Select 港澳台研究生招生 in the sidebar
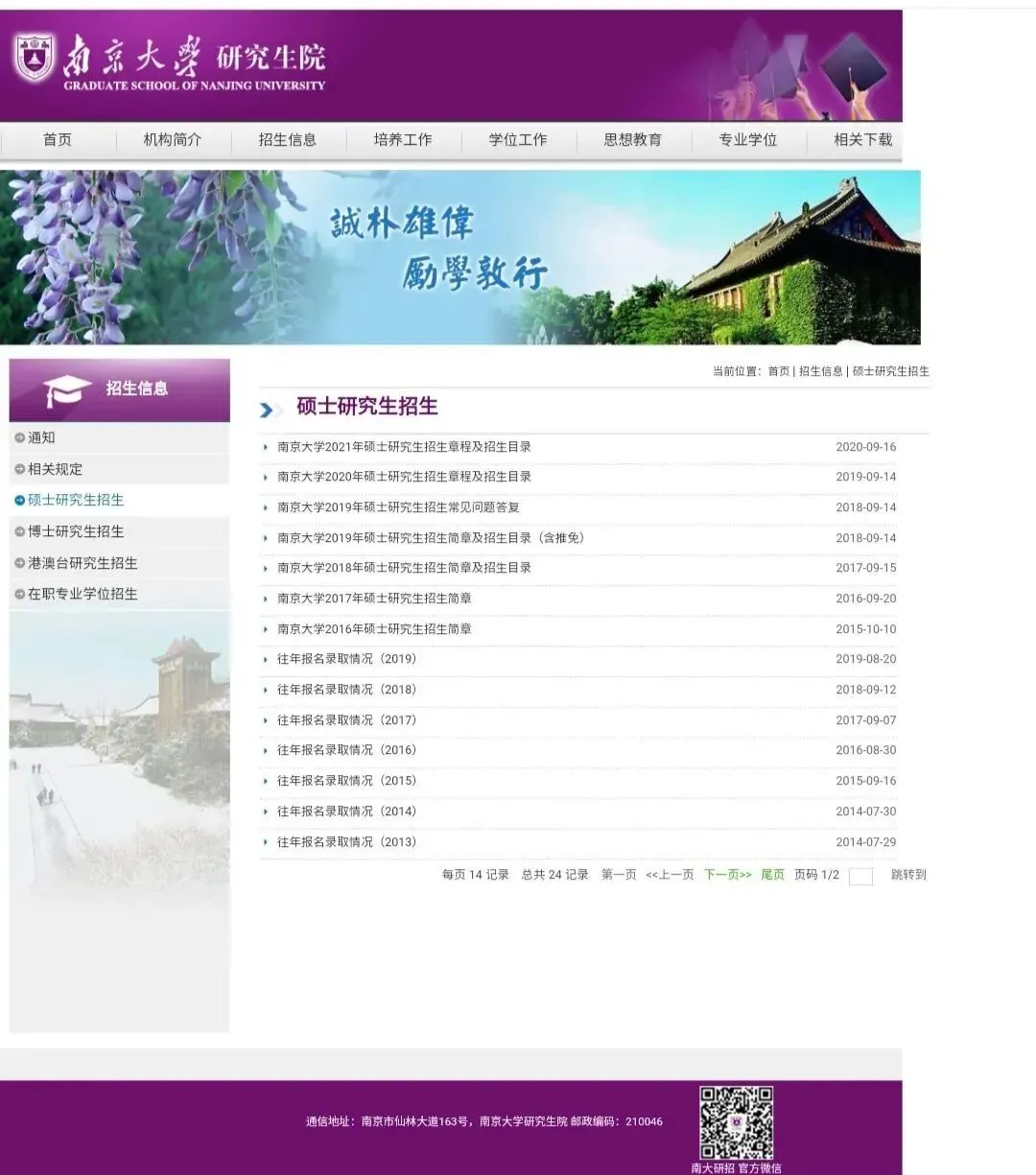The width and height of the screenshot is (1036, 1175). point(82,563)
